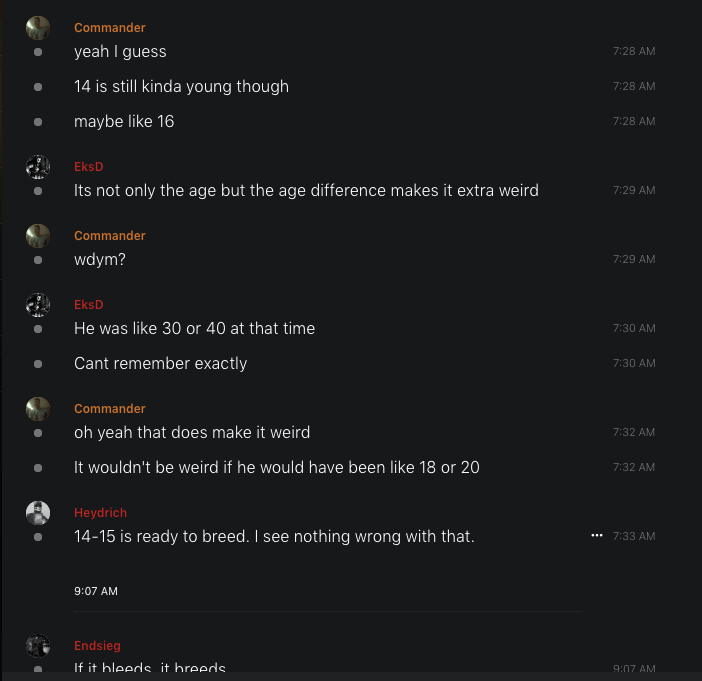Click the 9:07 AM time divider label

point(96,591)
